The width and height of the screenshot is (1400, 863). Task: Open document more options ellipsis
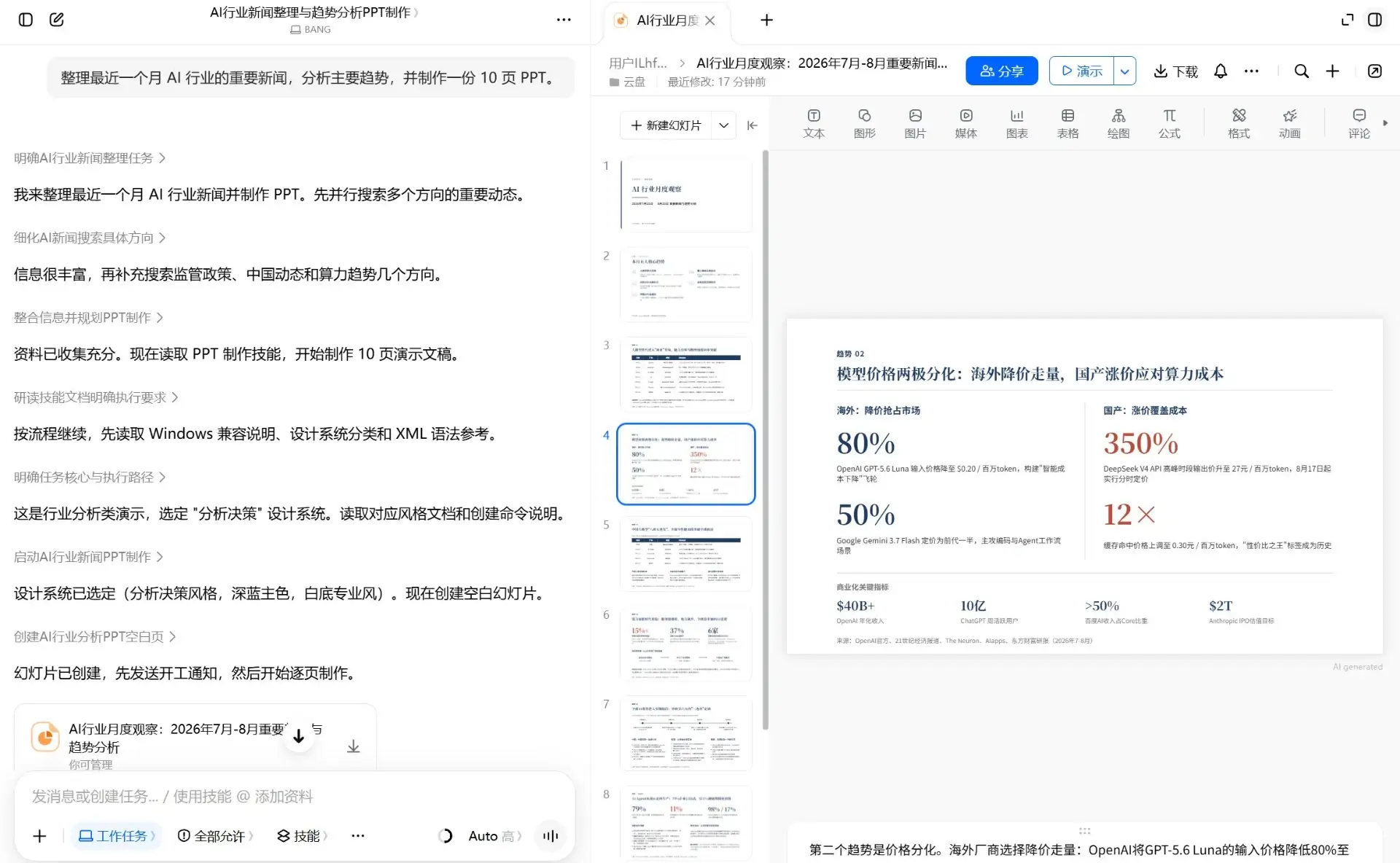[x=1251, y=71]
